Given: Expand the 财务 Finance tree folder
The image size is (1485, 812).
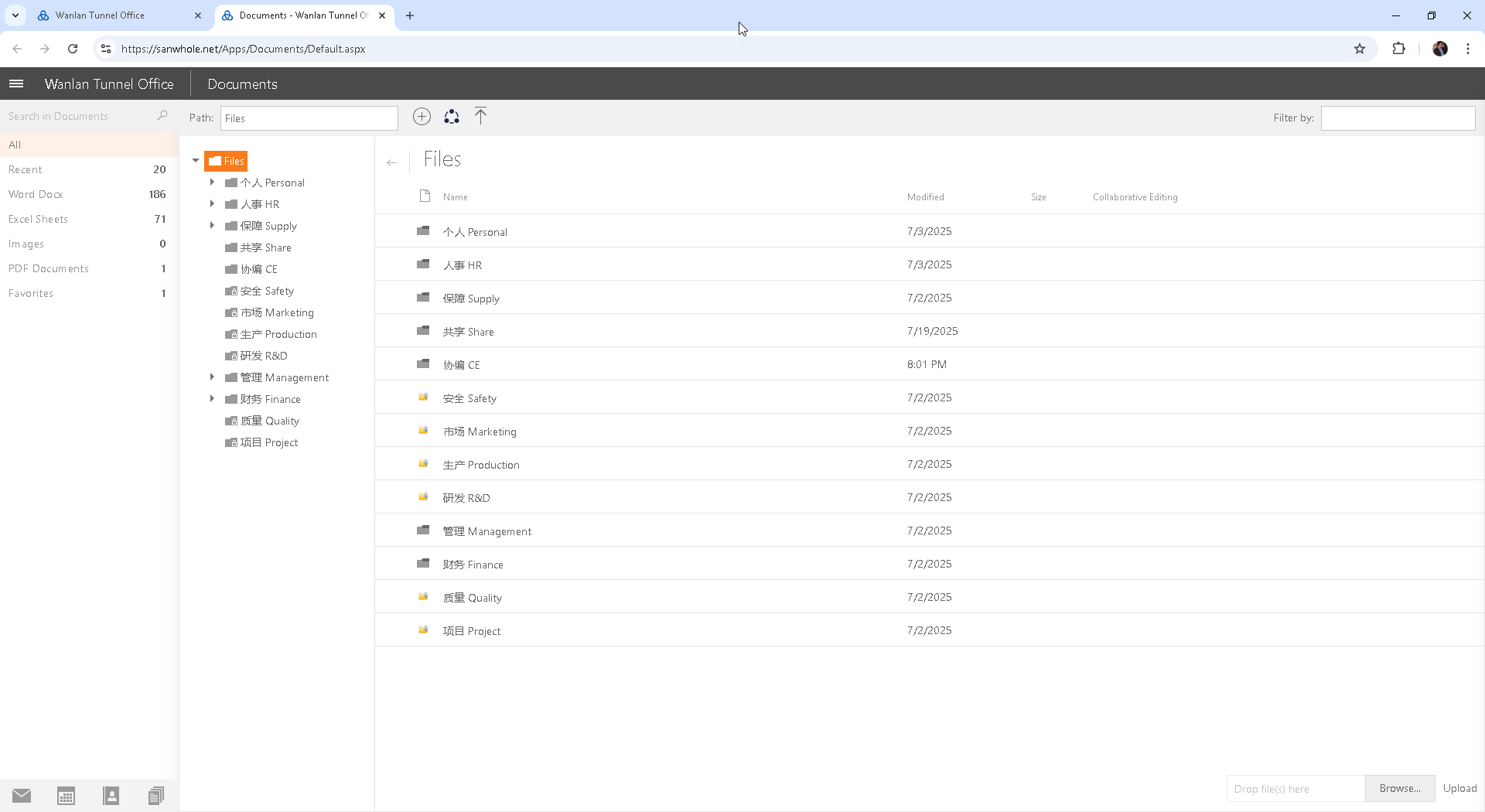Looking at the screenshot, I should [x=212, y=399].
